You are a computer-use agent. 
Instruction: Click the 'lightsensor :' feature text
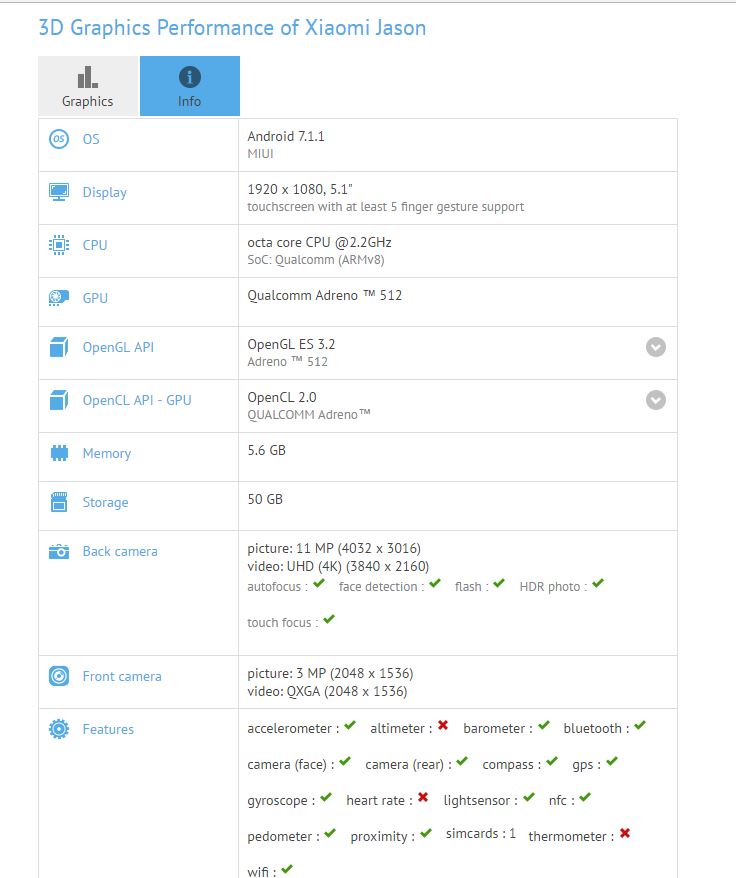coord(481,801)
